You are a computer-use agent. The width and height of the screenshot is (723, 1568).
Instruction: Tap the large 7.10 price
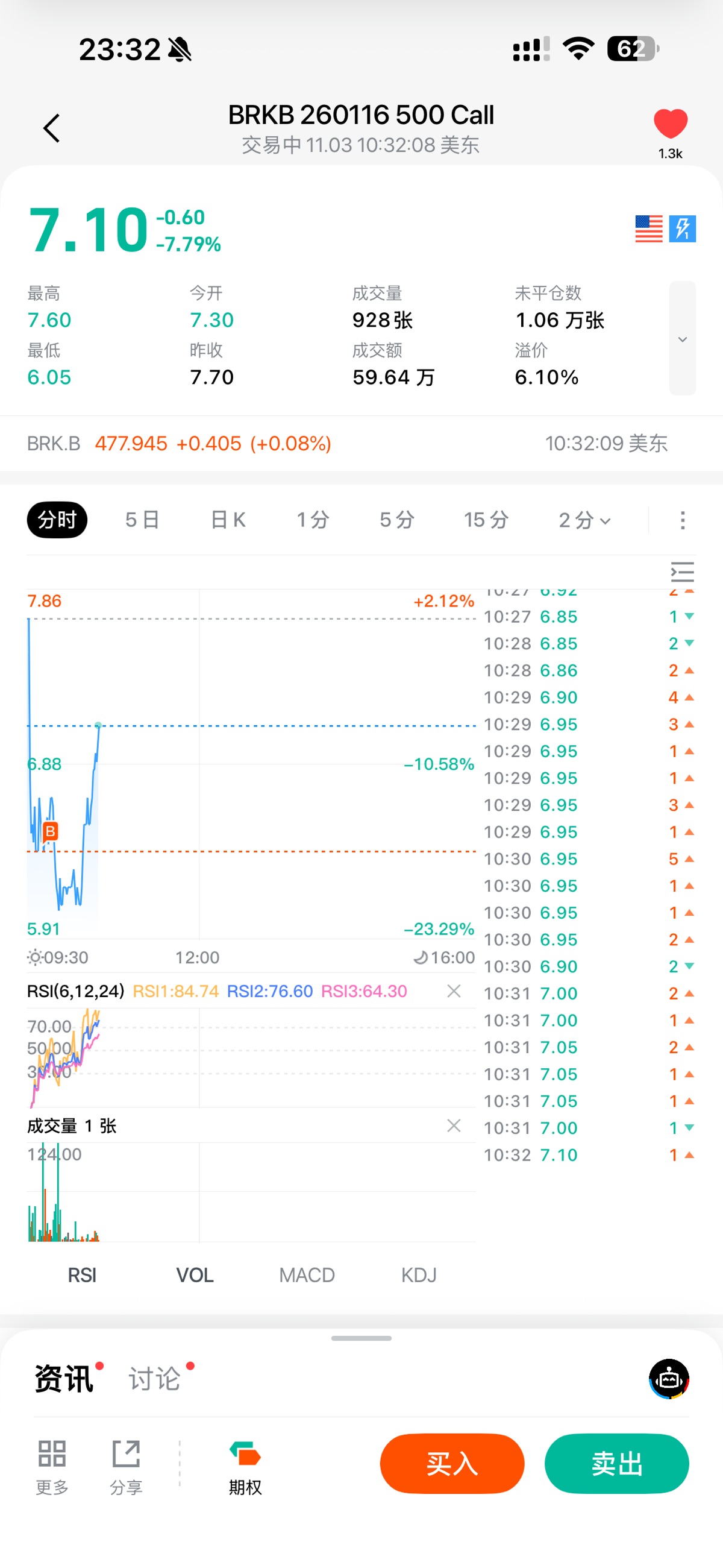[x=89, y=230]
